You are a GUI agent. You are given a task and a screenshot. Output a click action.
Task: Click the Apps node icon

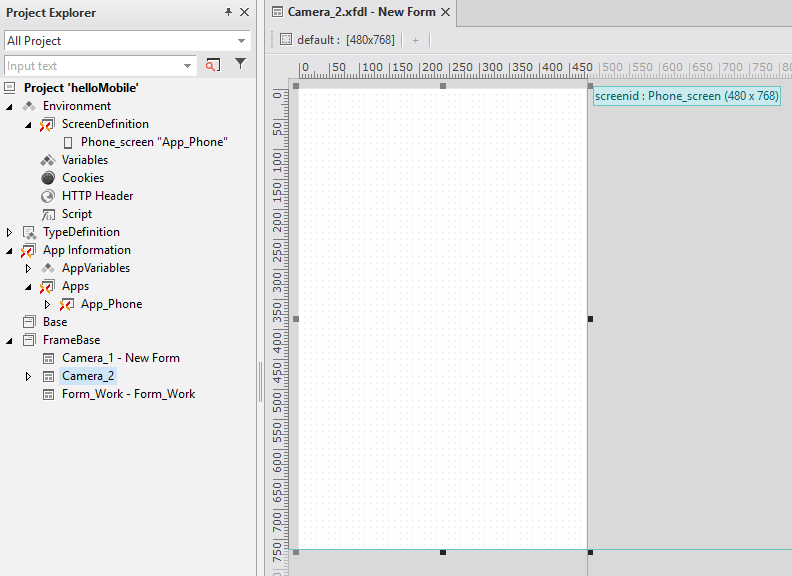coord(47,286)
